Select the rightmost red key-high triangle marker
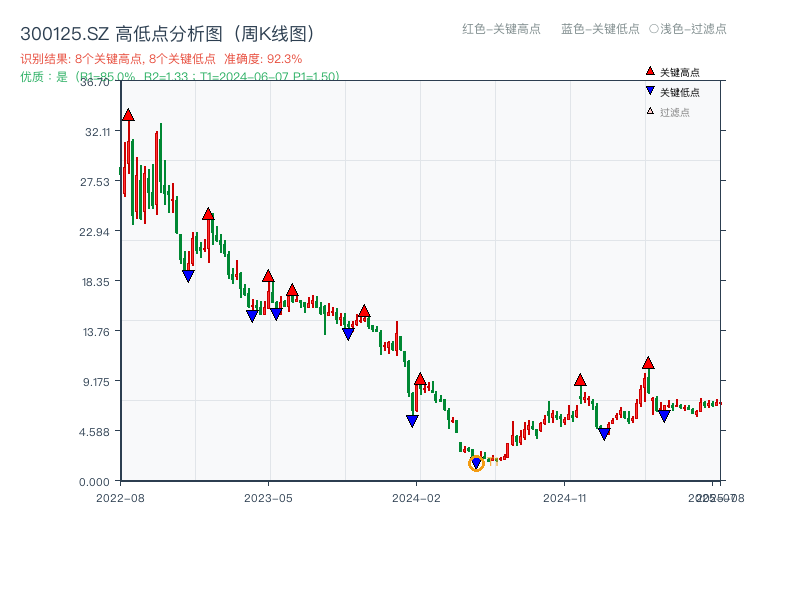The width and height of the screenshot is (800, 600). tap(647, 364)
